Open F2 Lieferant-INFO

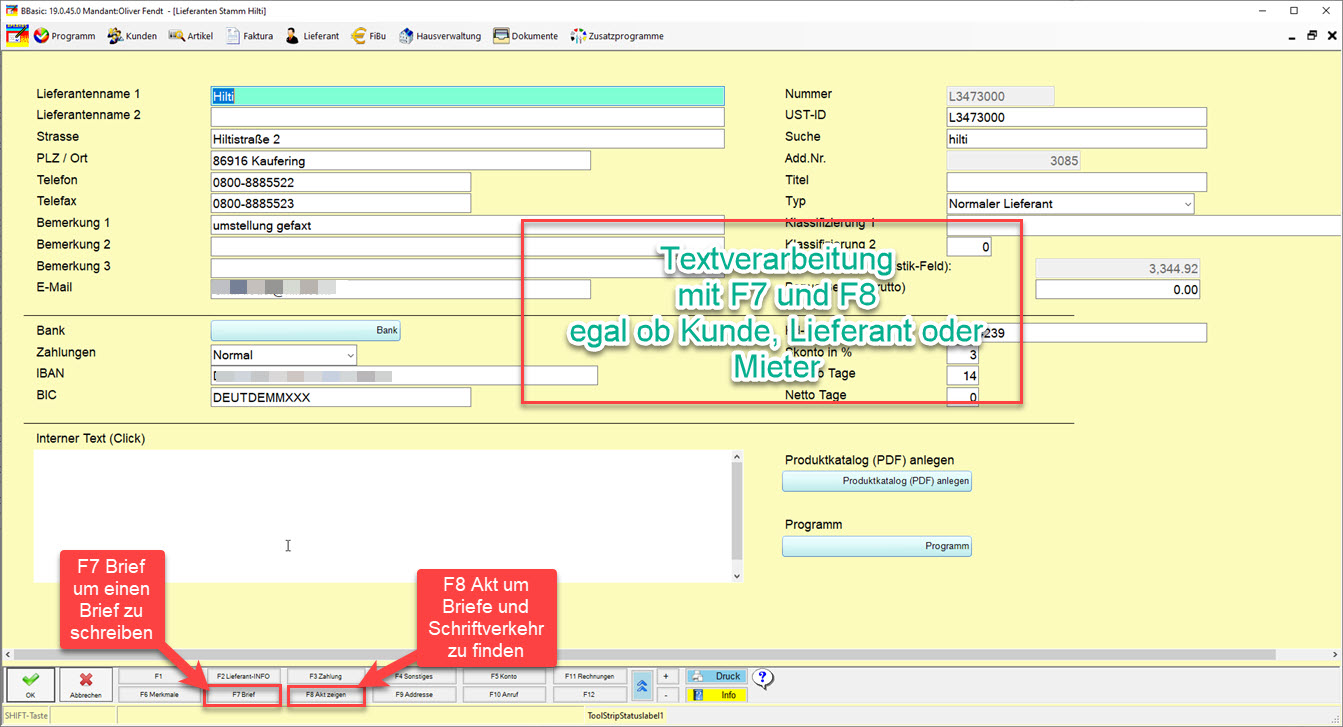pos(243,677)
